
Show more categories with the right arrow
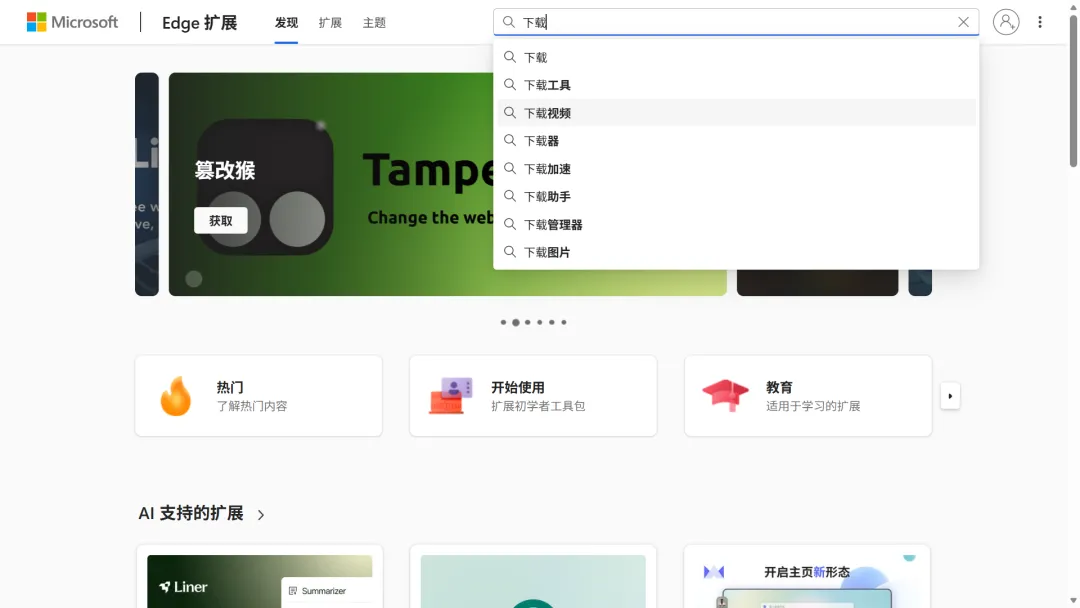pyautogui.click(x=950, y=396)
